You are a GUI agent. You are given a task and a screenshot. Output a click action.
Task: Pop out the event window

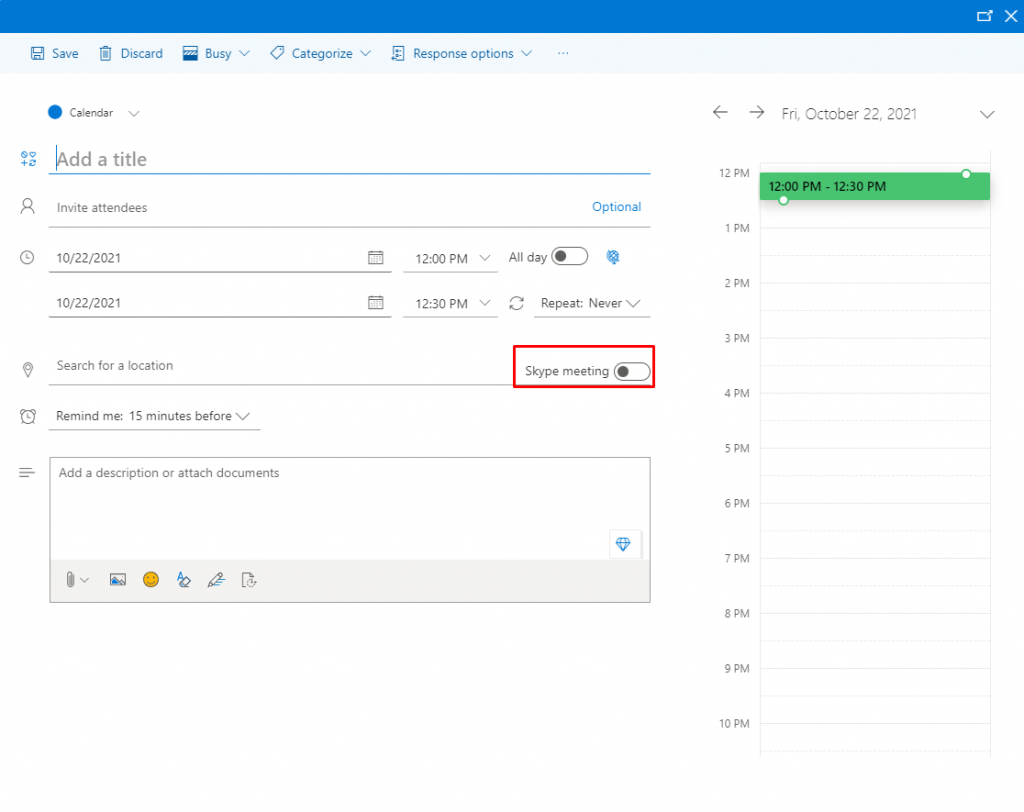[984, 16]
